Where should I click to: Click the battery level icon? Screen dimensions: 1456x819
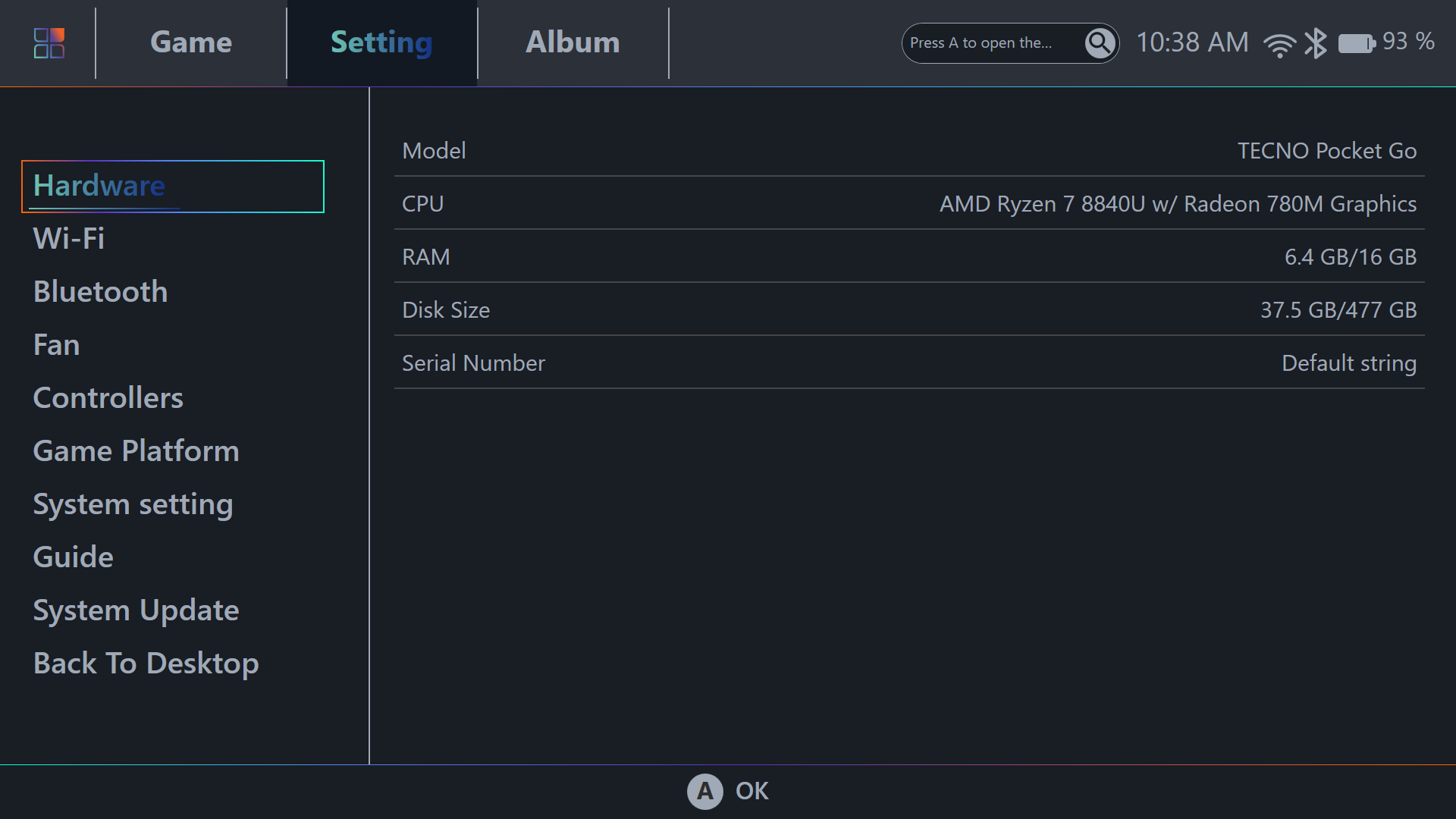coord(1357,43)
